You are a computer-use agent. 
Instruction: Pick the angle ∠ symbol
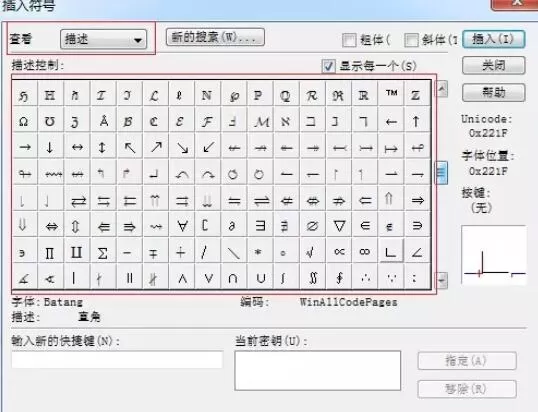[x=417, y=252]
